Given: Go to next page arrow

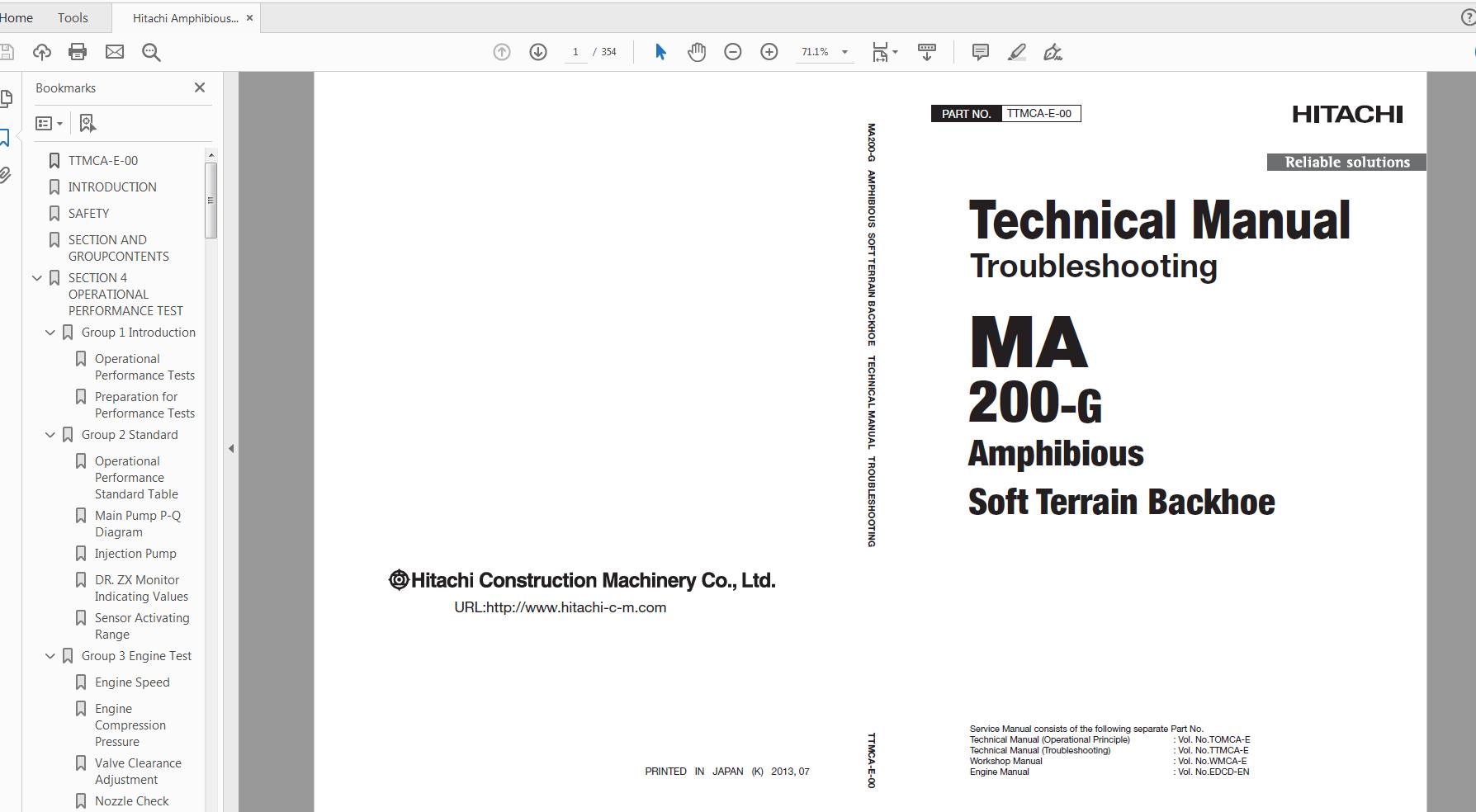Looking at the screenshot, I should pyautogui.click(x=538, y=52).
